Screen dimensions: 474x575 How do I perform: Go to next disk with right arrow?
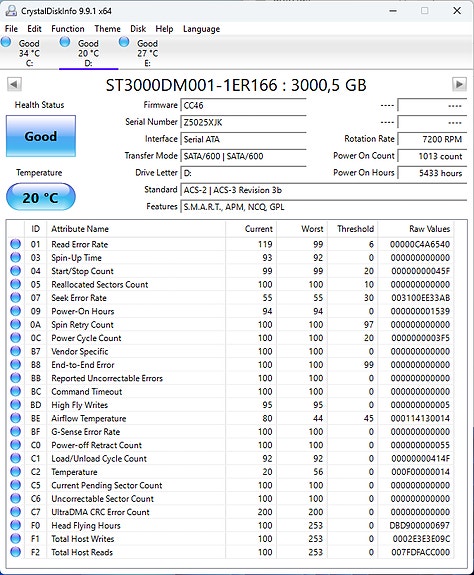coord(459,84)
